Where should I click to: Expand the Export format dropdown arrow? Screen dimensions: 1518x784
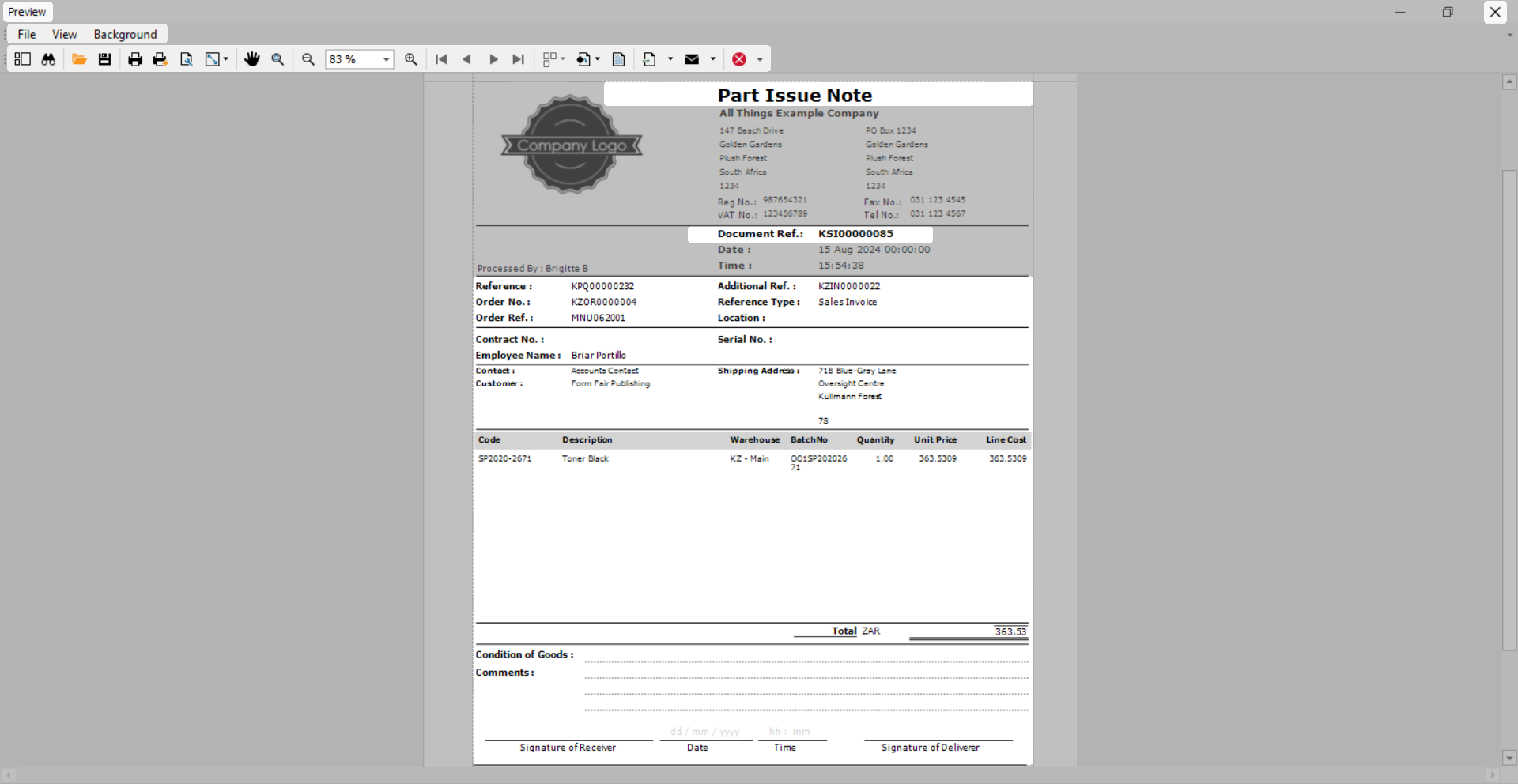point(670,59)
